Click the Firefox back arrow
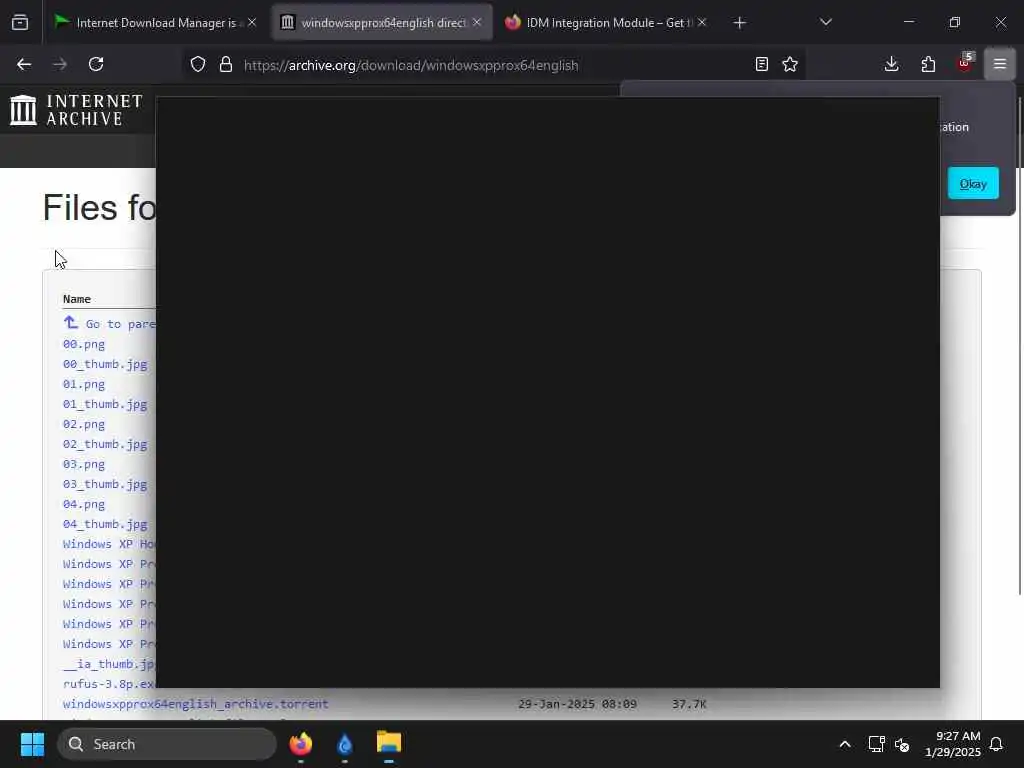This screenshot has height=768, width=1024. [24, 64]
